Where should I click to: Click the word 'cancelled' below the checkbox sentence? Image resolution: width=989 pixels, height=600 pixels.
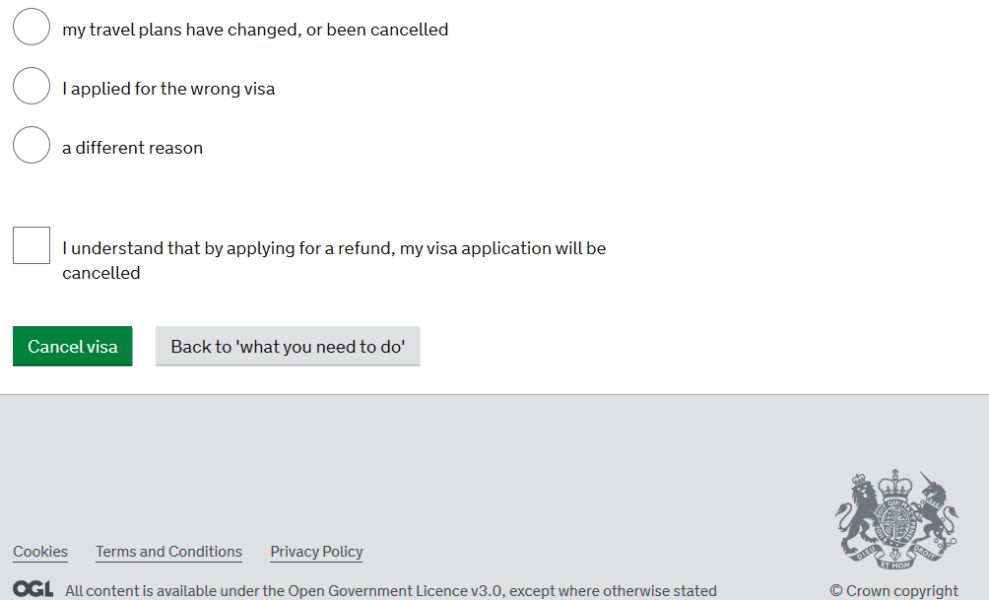[x=101, y=273]
